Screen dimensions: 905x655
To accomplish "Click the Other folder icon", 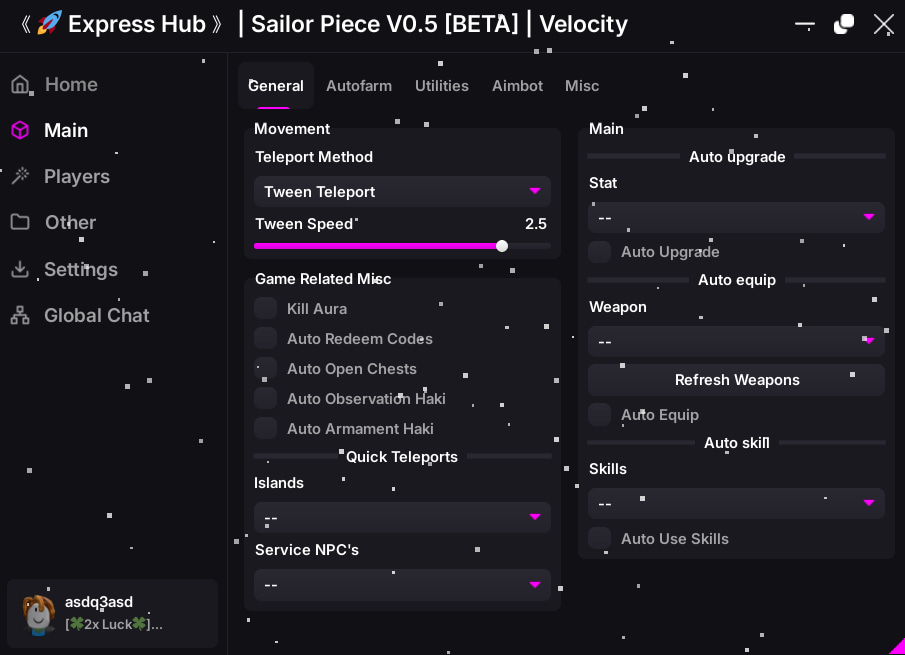I will (x=20, y=222).
